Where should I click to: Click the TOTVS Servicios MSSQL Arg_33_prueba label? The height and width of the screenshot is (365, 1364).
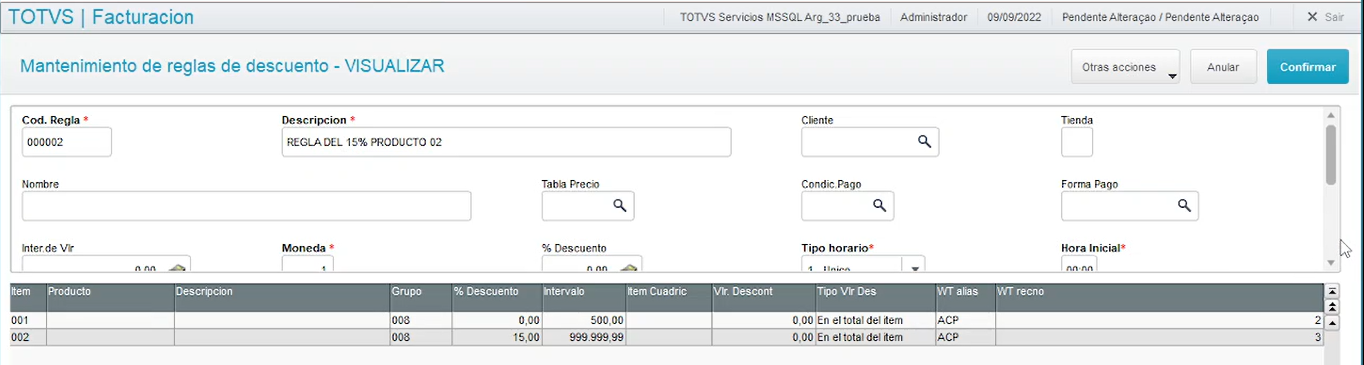coord(779,17)
